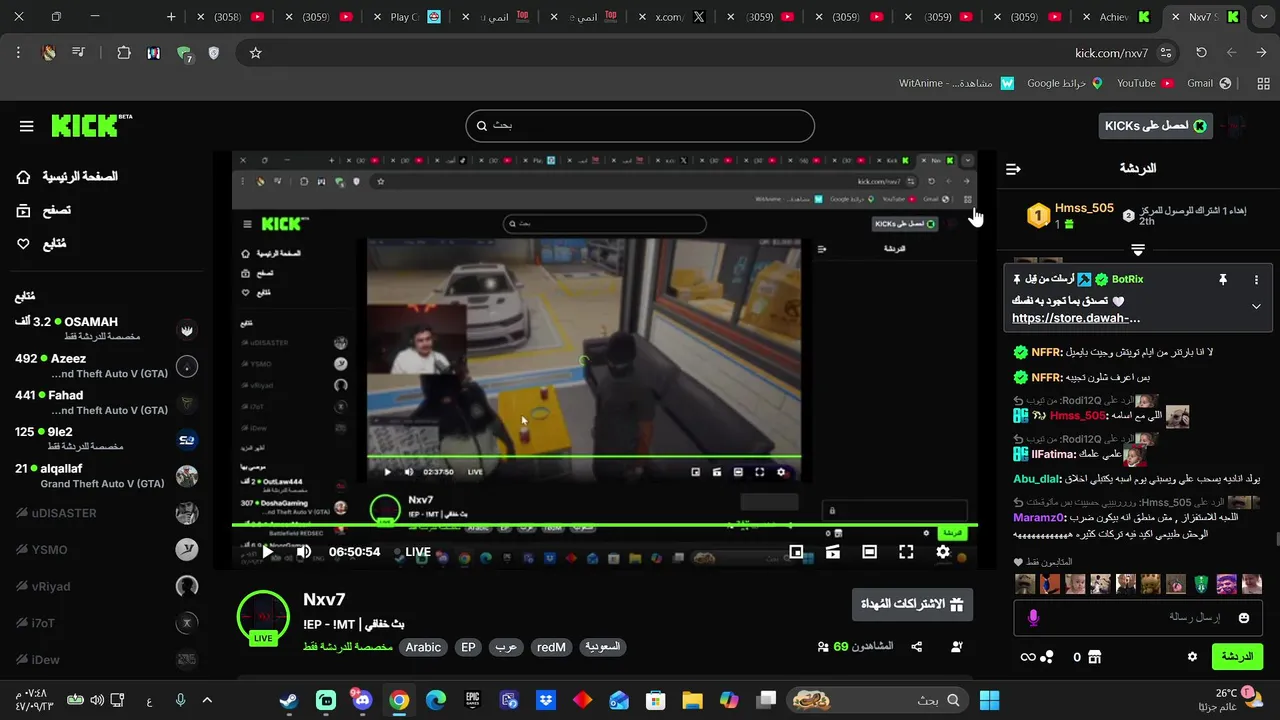Image resolution: width=1280 pixels, height=720 pixels.
Task: Click the الاشتراكات المُهداة gift subs button
Action: (x=912, y=604)
